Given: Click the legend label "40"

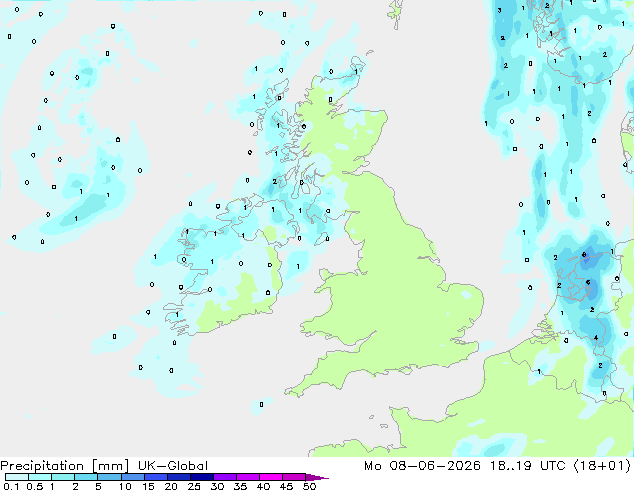Looking at the screenshot, I should point(263,486).
